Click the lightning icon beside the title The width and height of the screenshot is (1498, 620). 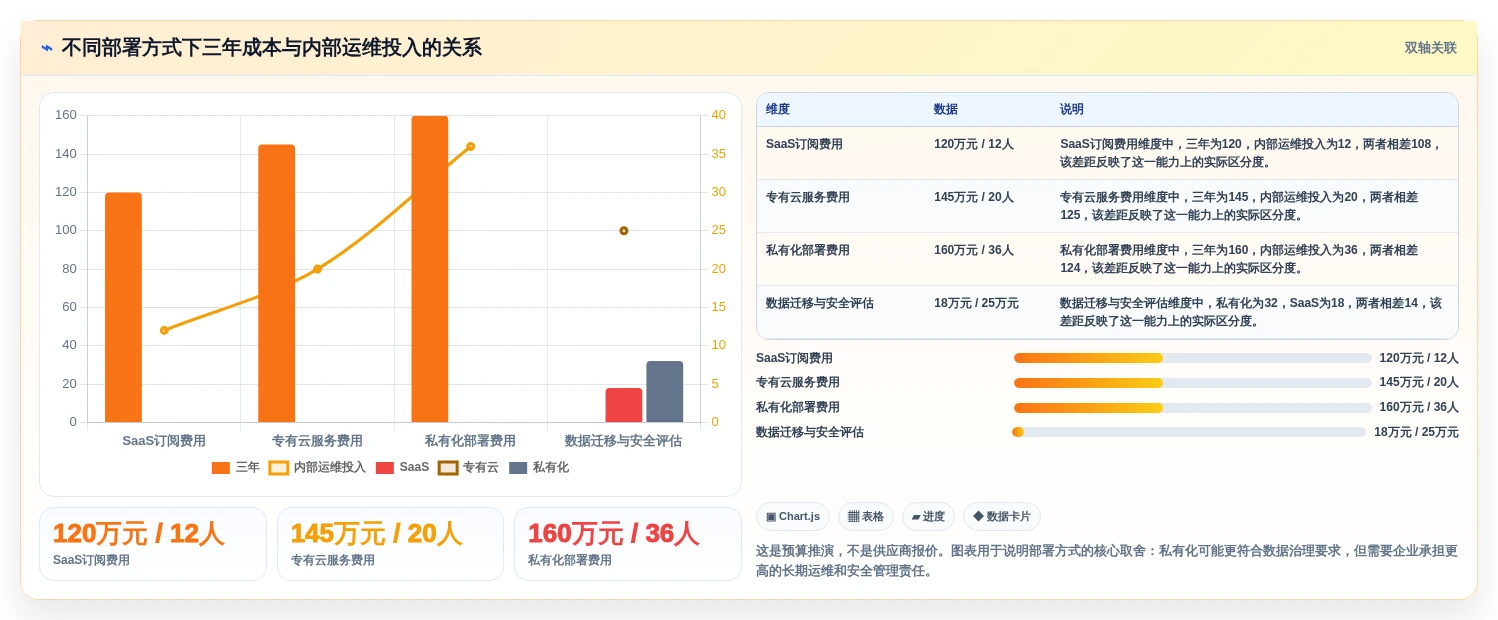pos(47,48)
